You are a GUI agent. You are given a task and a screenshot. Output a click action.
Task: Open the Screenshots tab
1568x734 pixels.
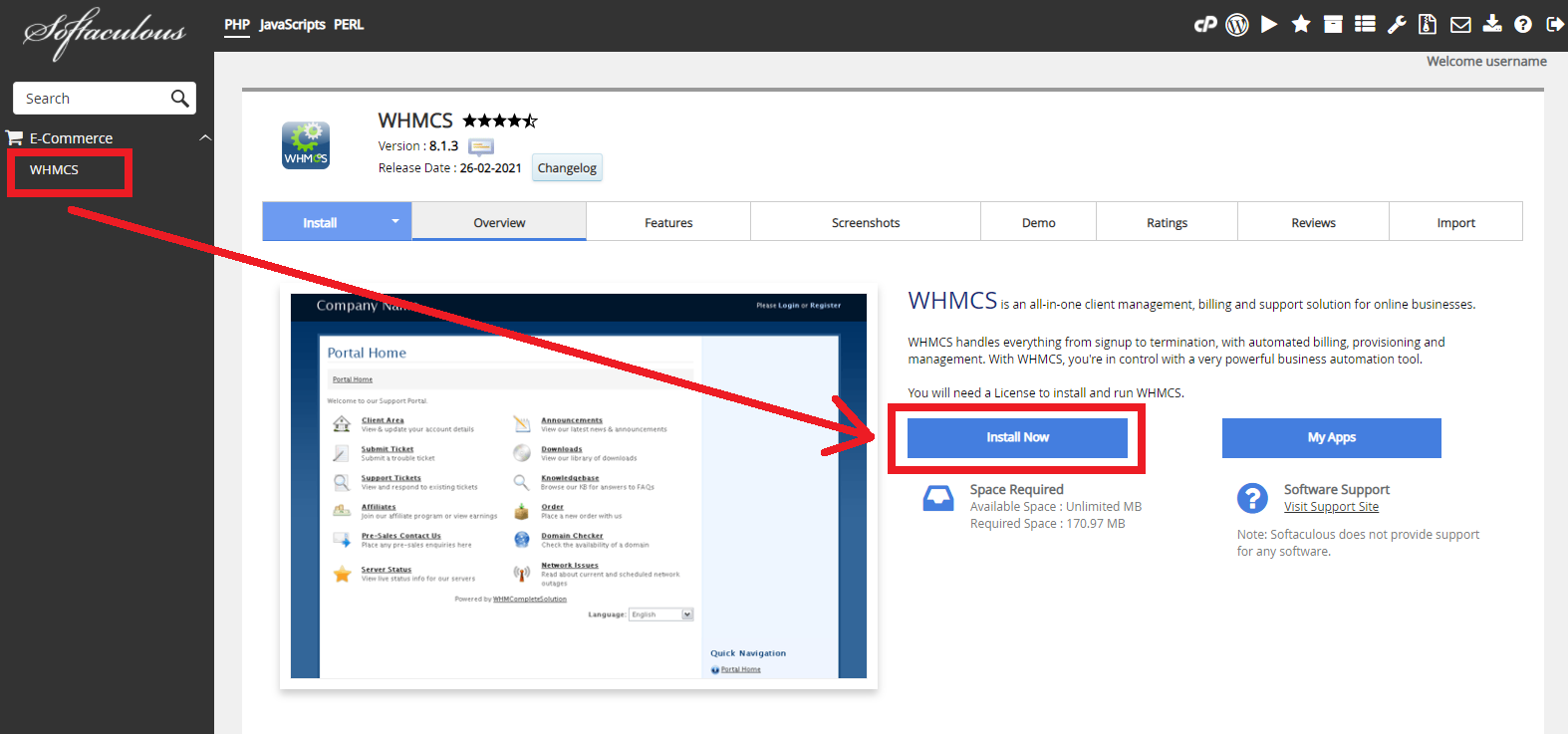[866, 222]
